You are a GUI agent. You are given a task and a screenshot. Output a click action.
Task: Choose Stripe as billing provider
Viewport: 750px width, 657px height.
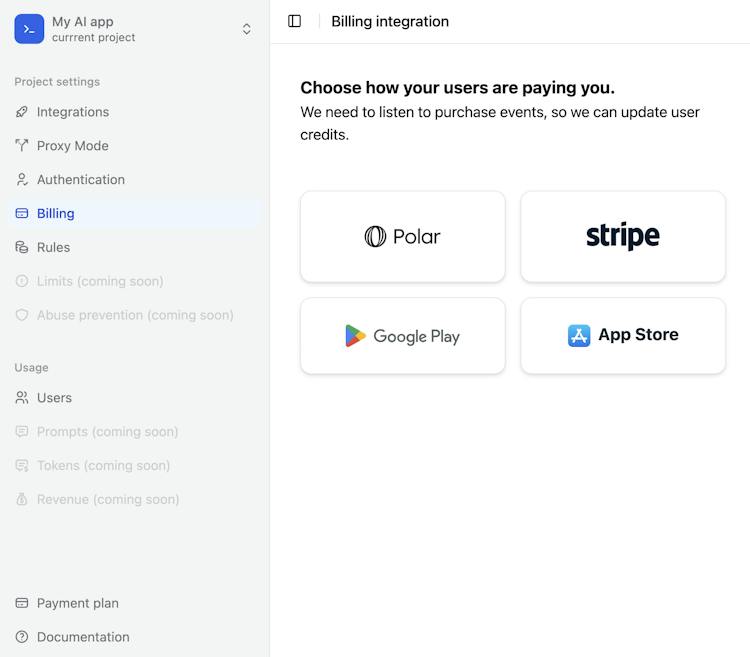pyautogui.click(x=623, y=237)
